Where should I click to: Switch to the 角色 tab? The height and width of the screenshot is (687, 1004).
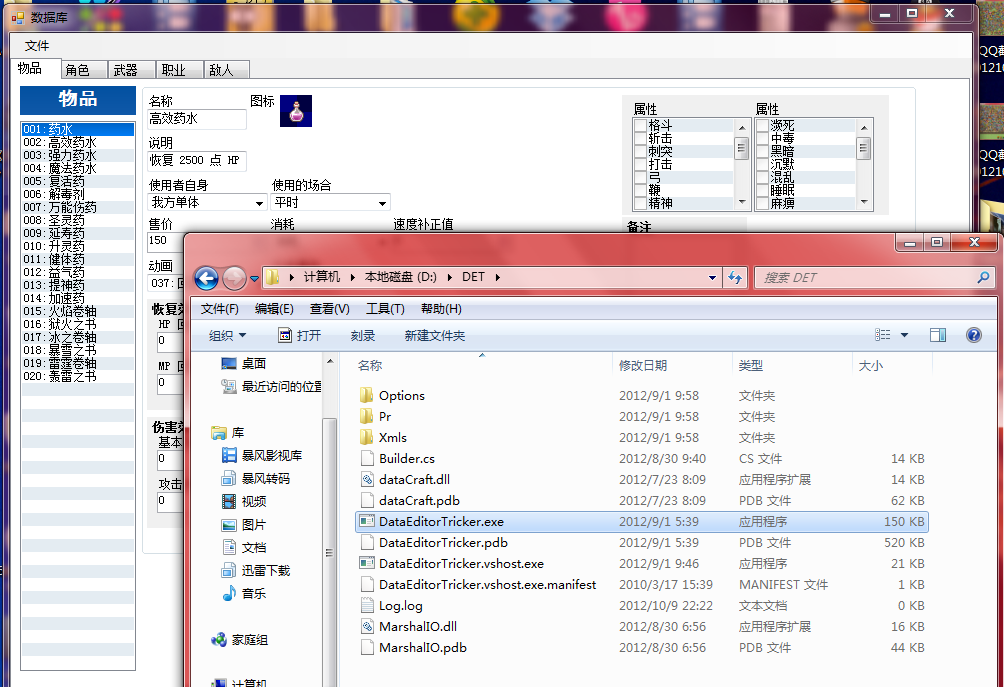pyautogui.click(x=84, y=70)
